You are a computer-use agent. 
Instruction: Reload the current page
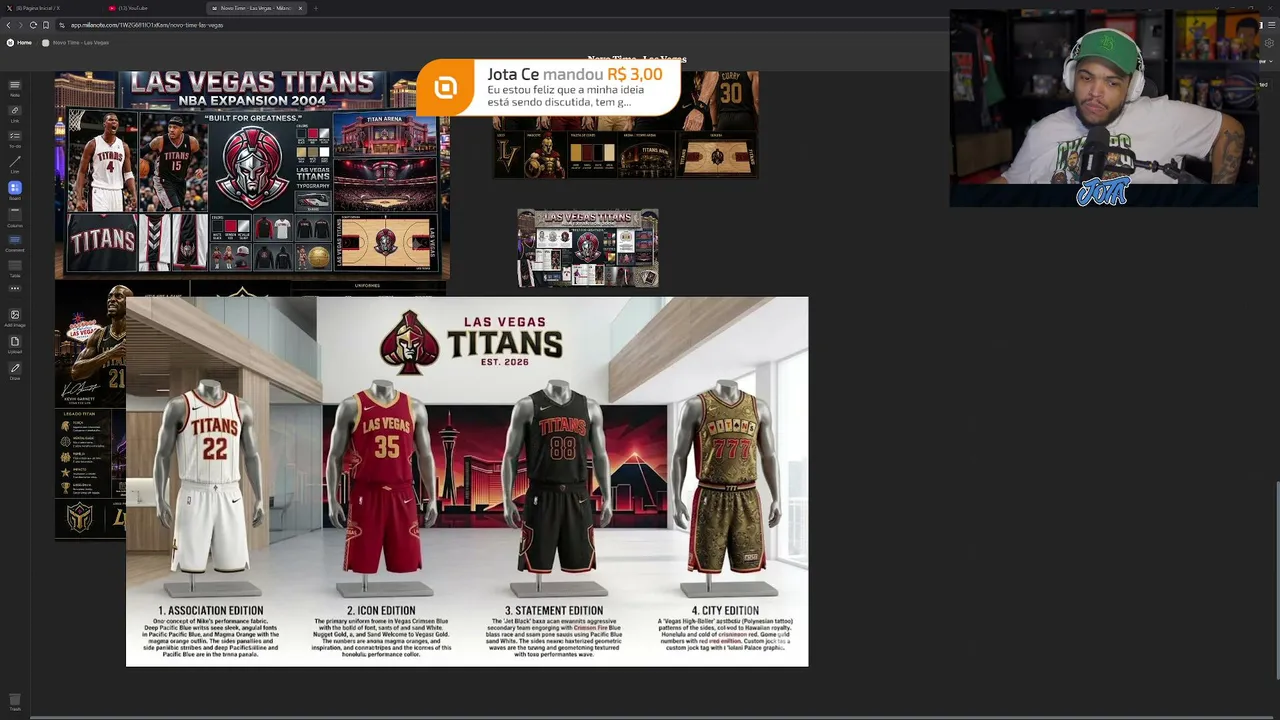pyautogui.click(x=33, y=25)
